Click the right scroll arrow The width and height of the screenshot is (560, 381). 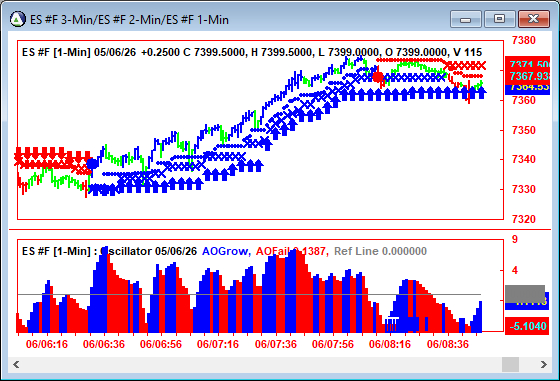[544, 365]
